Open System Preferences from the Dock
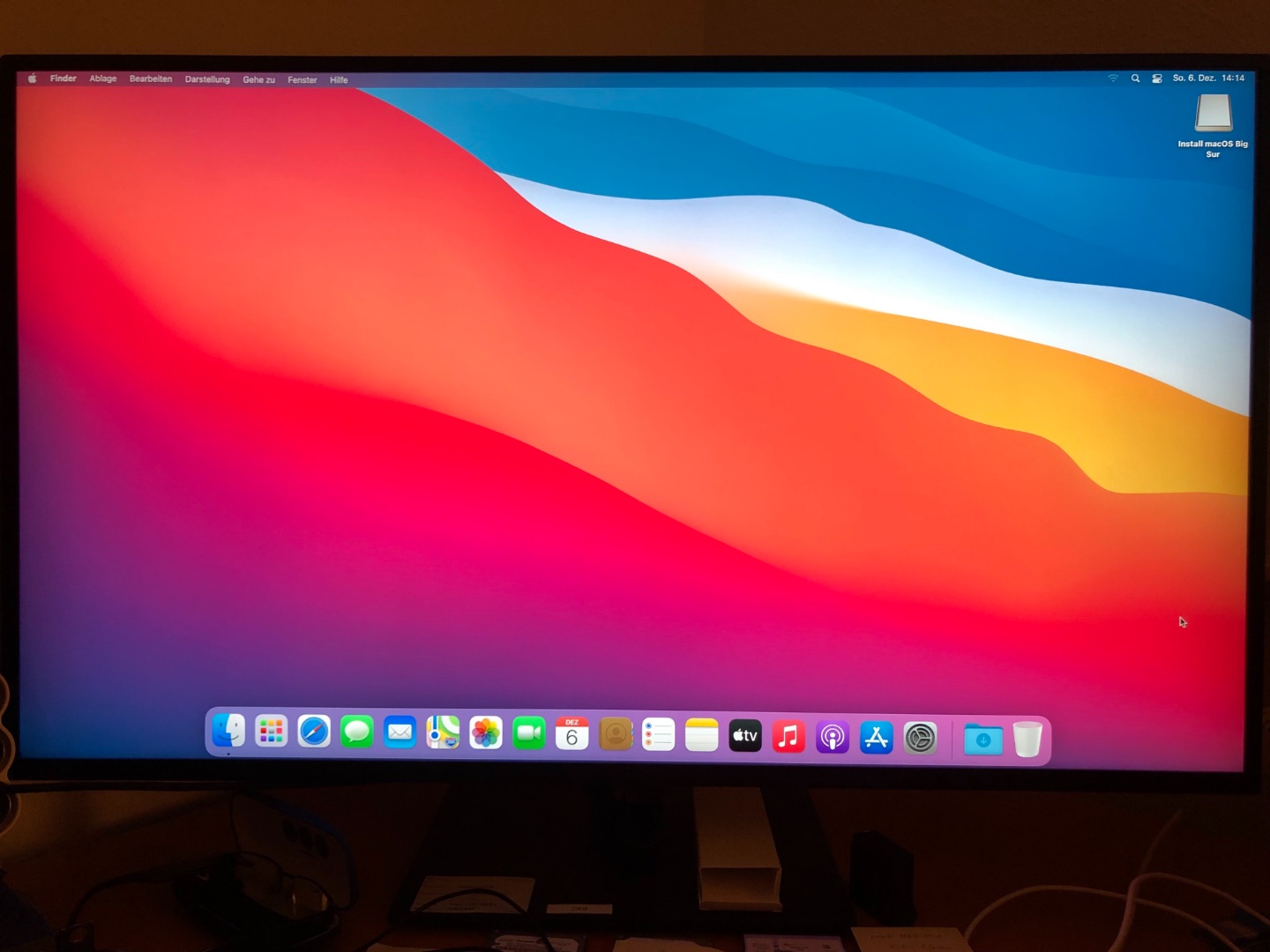1270x952 pixels. click(920, 739)
